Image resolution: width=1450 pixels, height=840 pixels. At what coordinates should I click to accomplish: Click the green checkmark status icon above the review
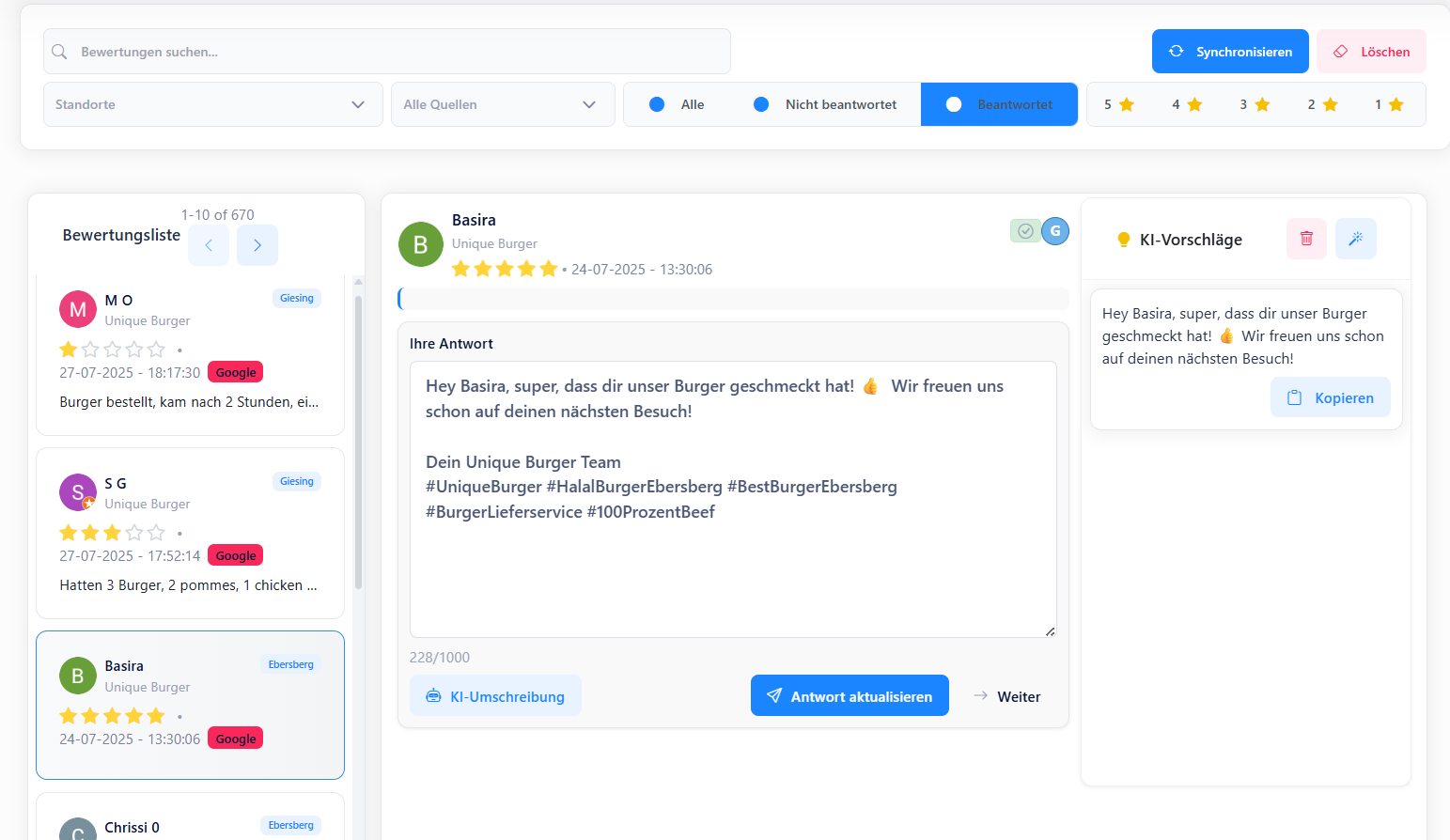click(1025, 230)
